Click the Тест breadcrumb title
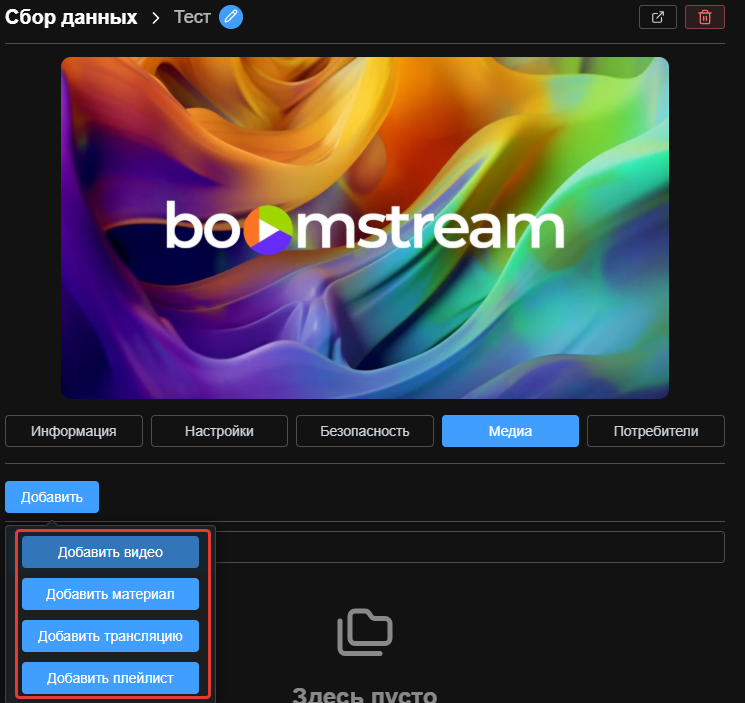745x703 pixels. pyautogui.click(x=192, y=17)
